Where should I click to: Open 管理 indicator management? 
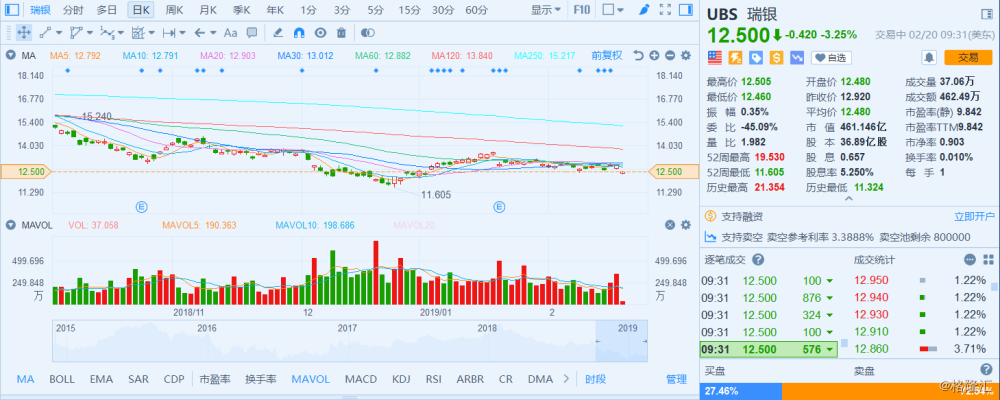(x=676, y=379)
